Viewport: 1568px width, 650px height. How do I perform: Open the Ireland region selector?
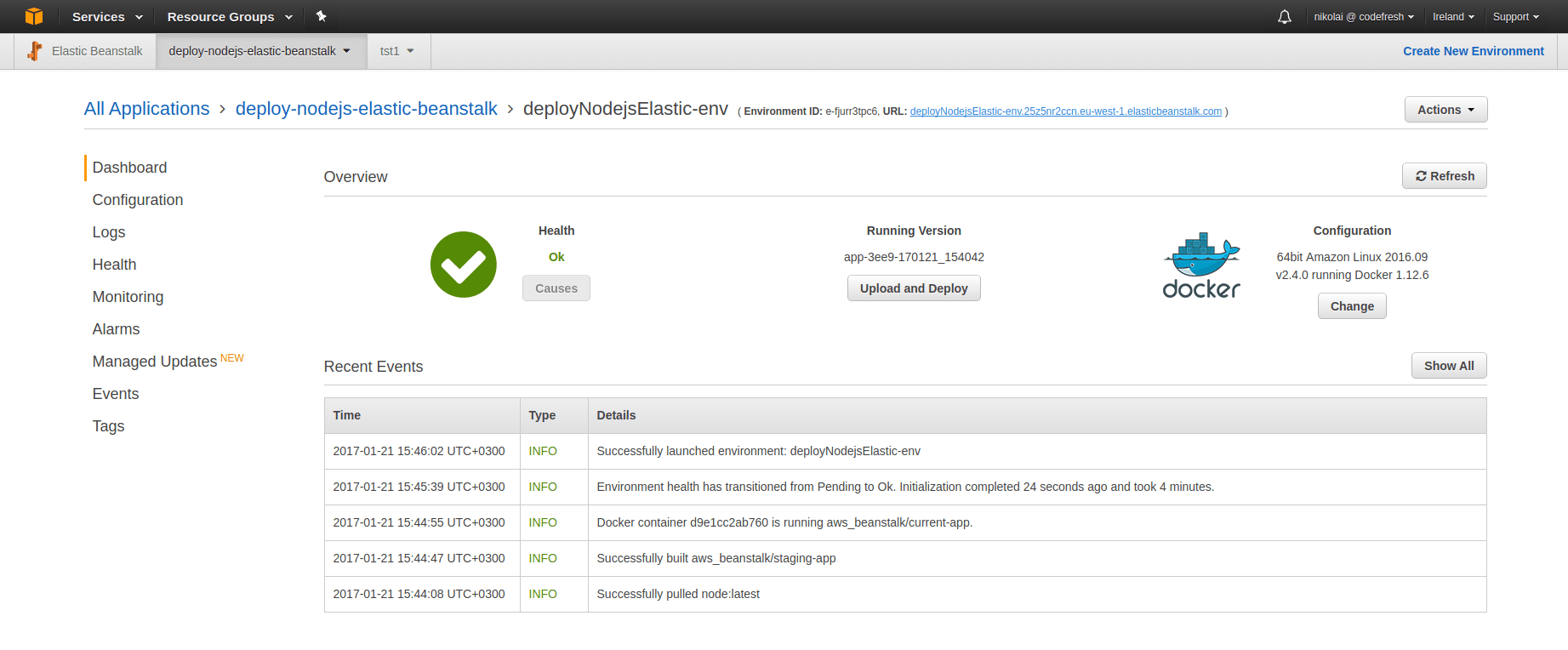[x=1452, y=17]
